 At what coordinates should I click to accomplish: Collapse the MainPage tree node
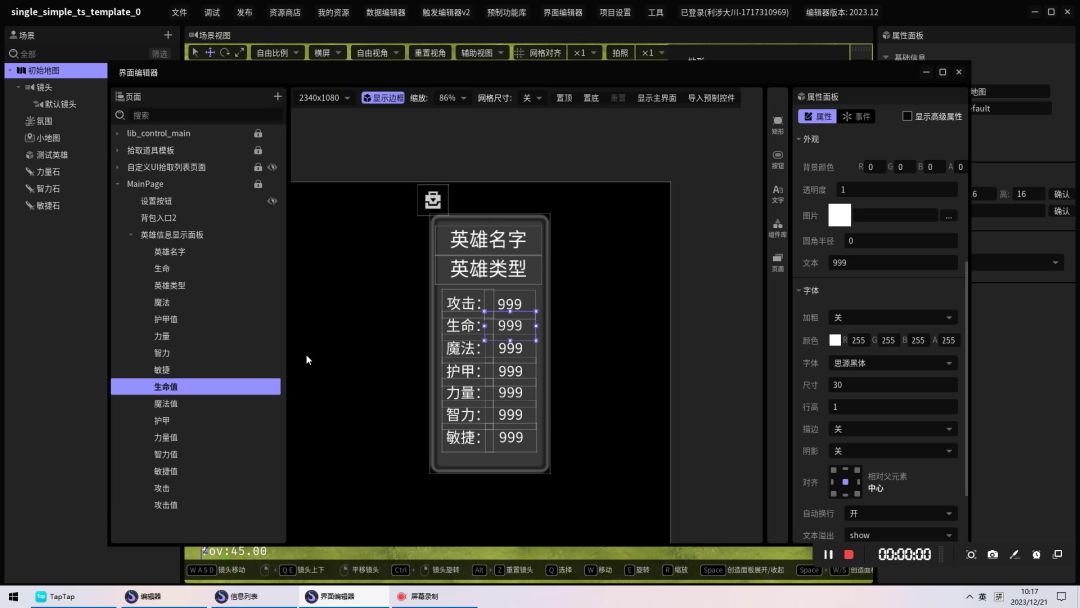118,184
